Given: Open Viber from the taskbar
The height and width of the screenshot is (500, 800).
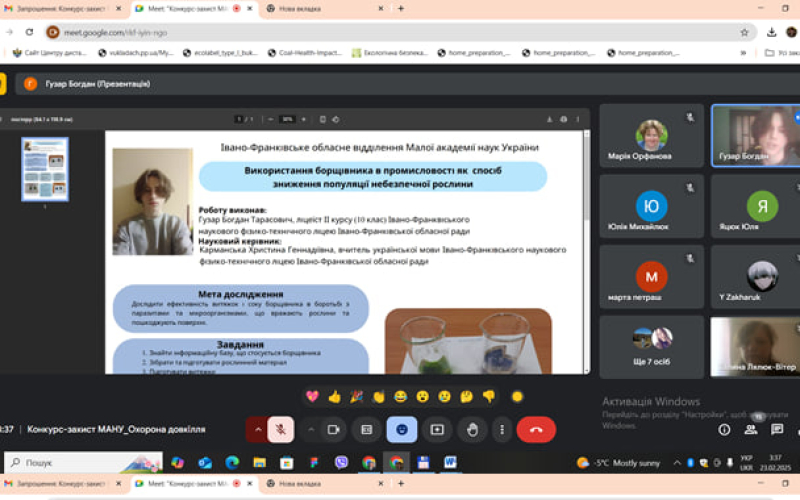Looking at the screenshot, I should click(341, 463).
